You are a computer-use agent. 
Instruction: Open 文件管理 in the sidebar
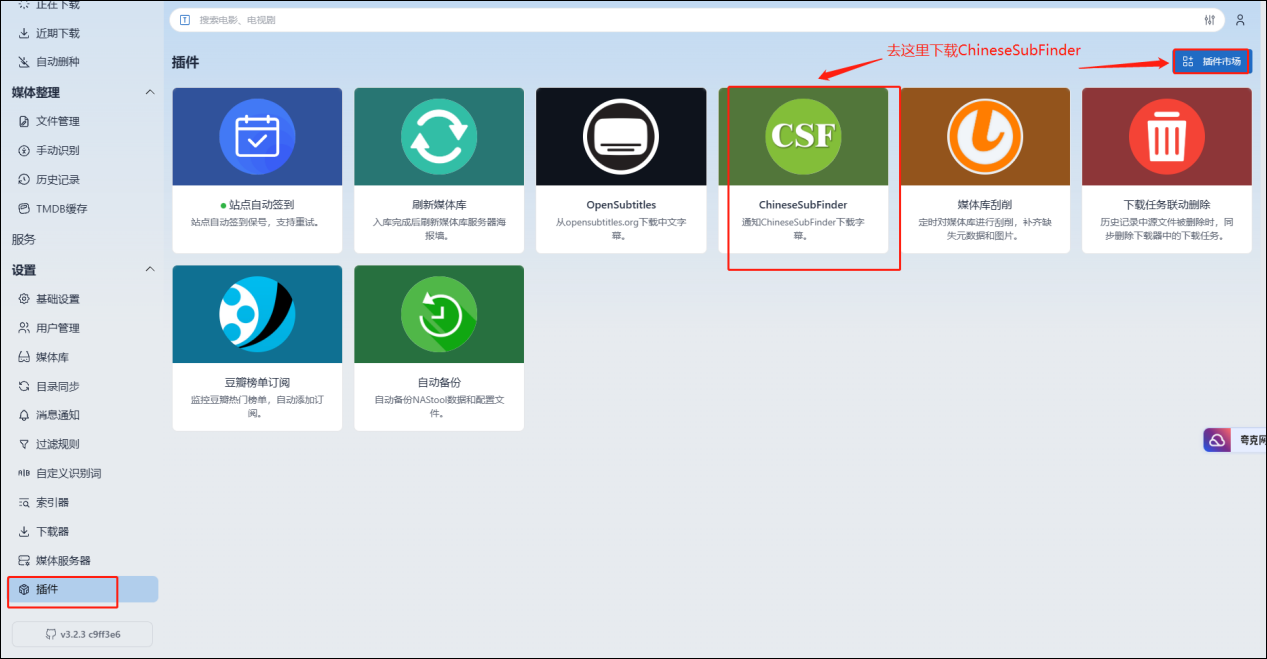(57, 121)
